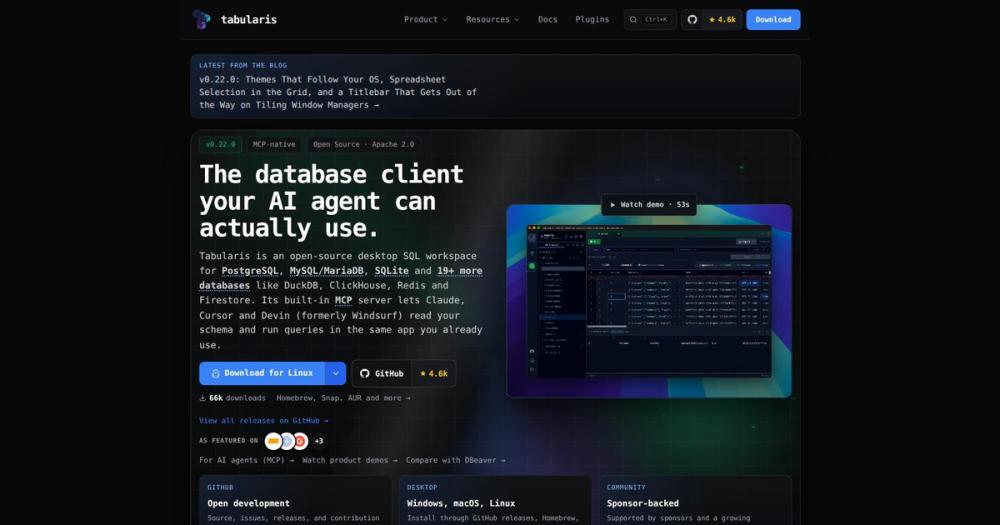The height and width of the screenshot is (525, 1000).
Task: Click the GitHub icon in header
Action: coord(692,19)
